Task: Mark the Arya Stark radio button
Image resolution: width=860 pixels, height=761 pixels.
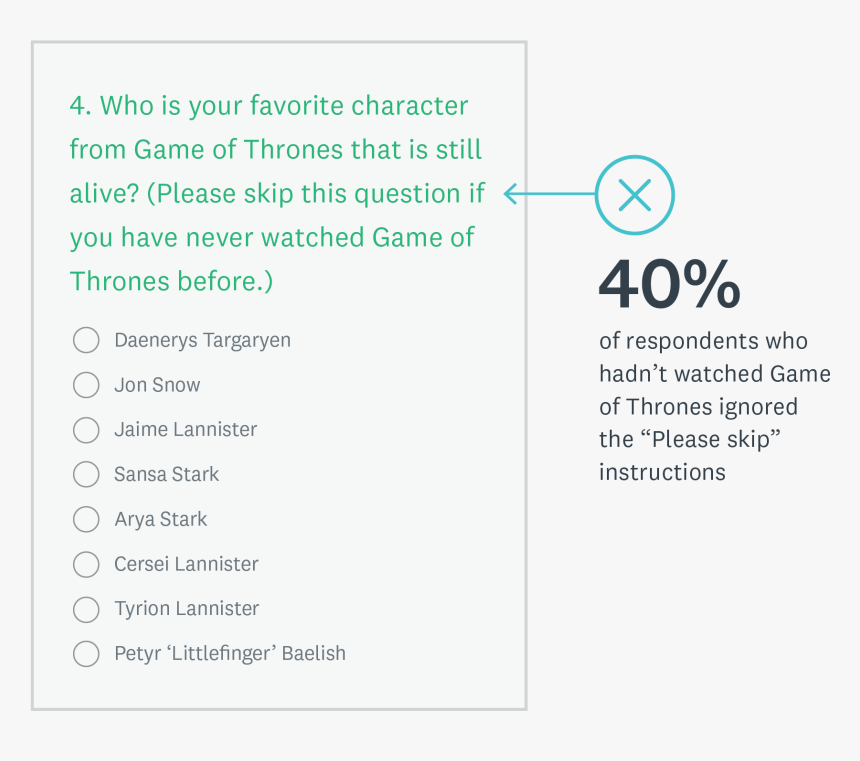Action: 86,519
